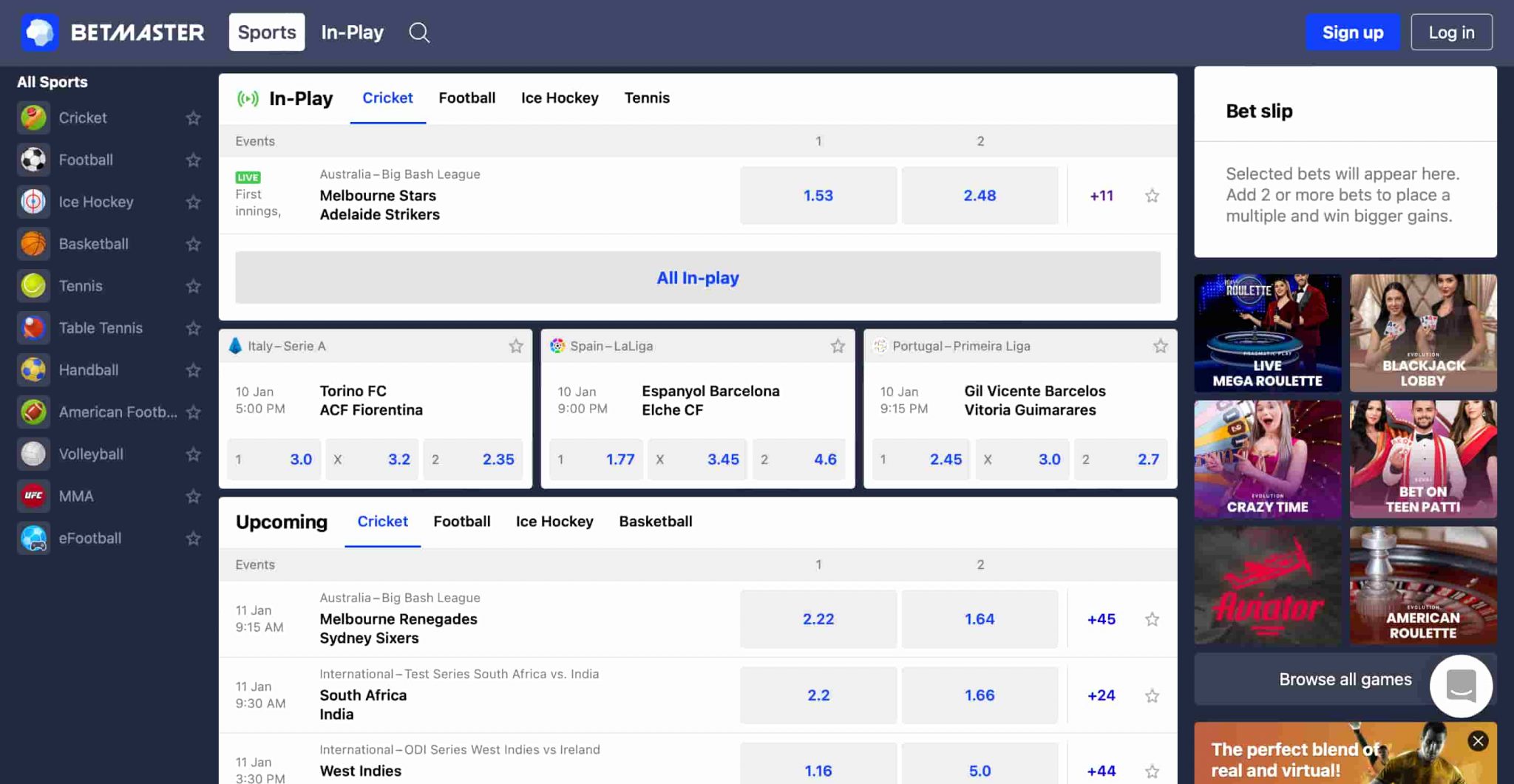
Task: Star the Melbourne Renegades vs Sydney Sixers match
Action: (1152, 619)
